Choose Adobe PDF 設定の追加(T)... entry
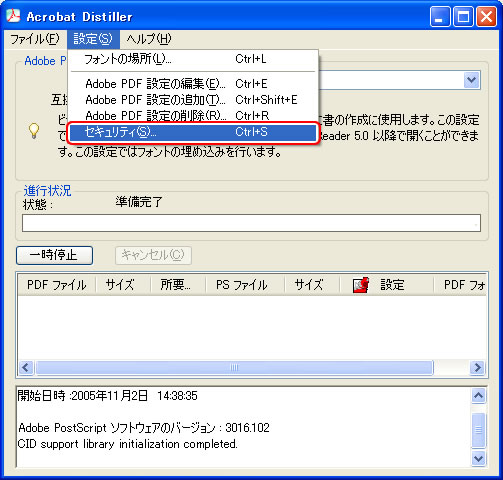The width and height of the screenshot is (503, 480). [193, 100]
